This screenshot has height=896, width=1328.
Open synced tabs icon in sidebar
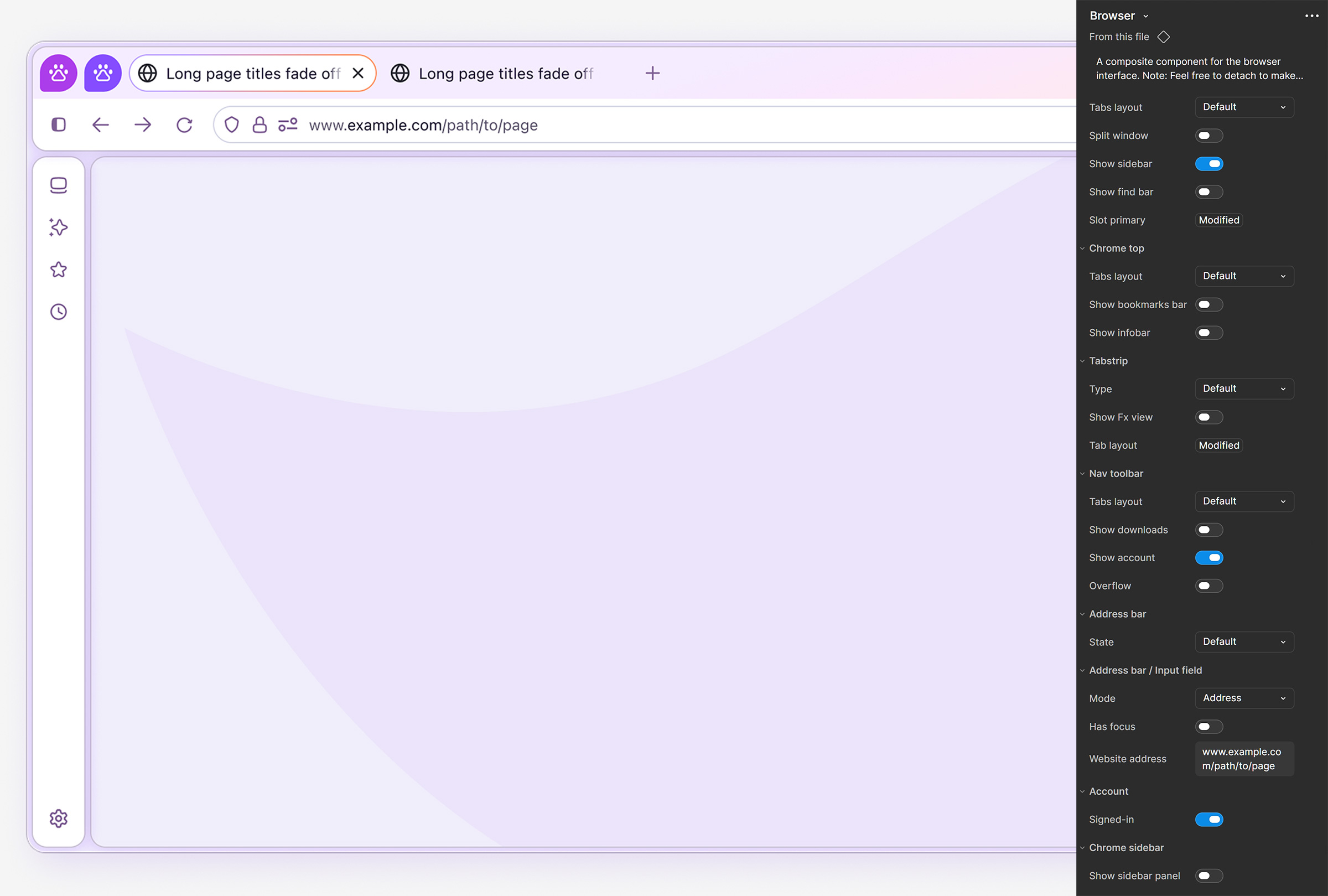click(x=58, y=185)
